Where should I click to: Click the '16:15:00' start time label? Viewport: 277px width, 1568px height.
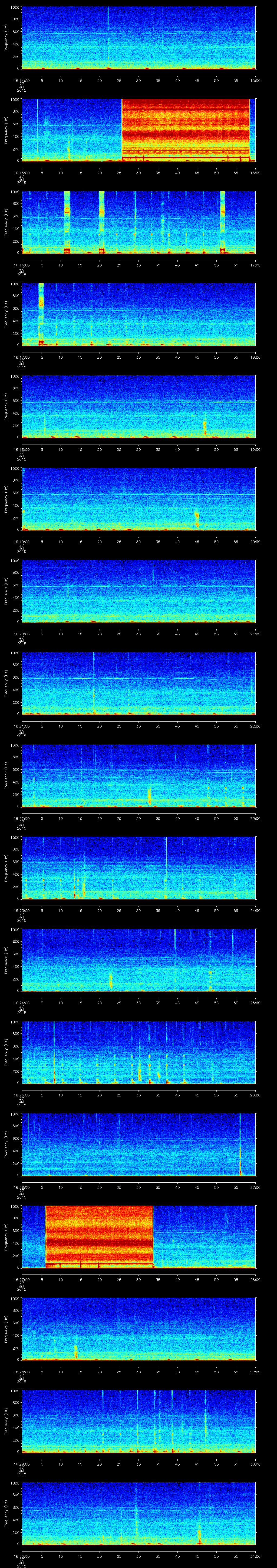click(x=21, y=173)
